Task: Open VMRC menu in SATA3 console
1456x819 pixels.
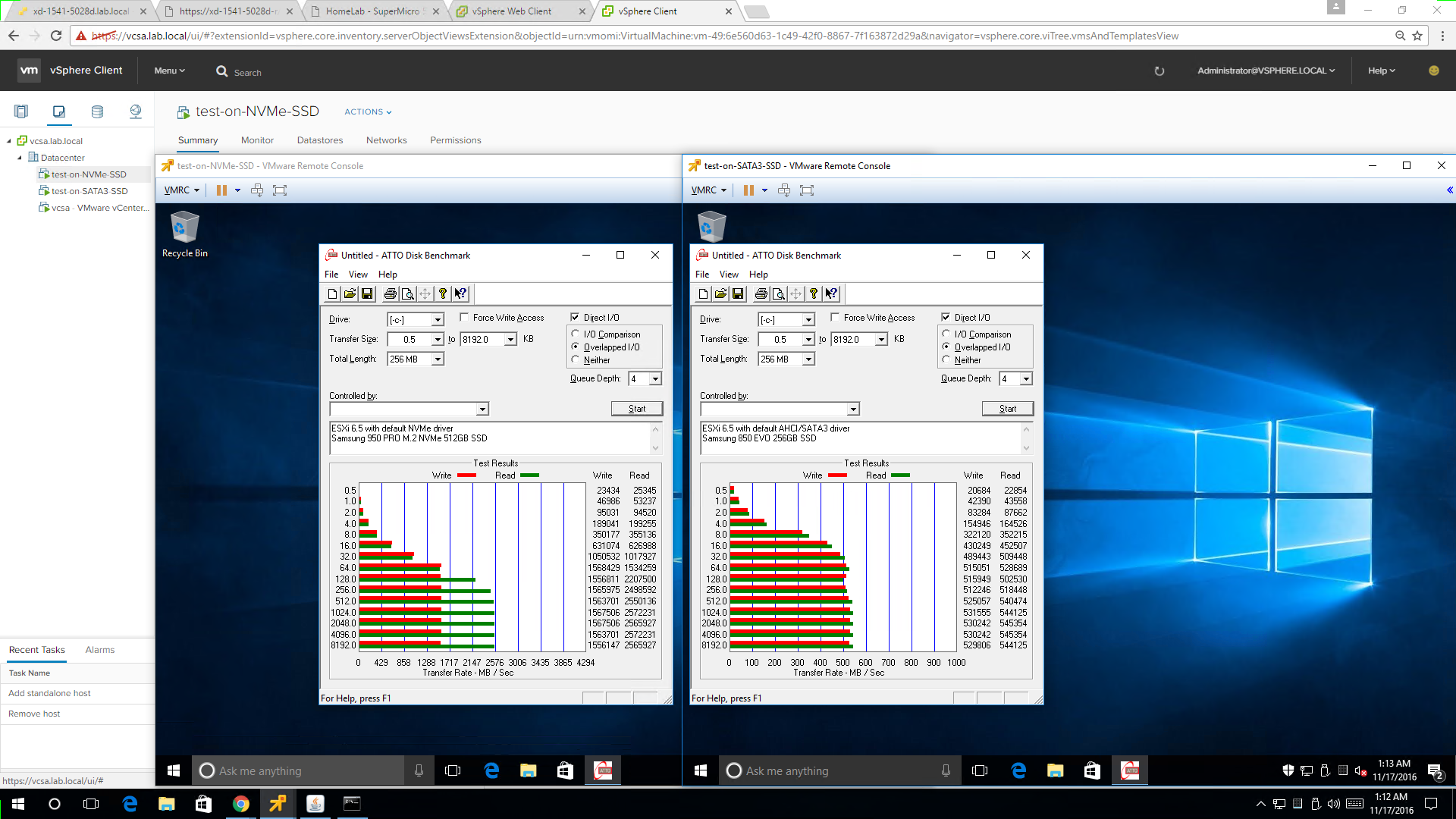Action: (708, 190)
